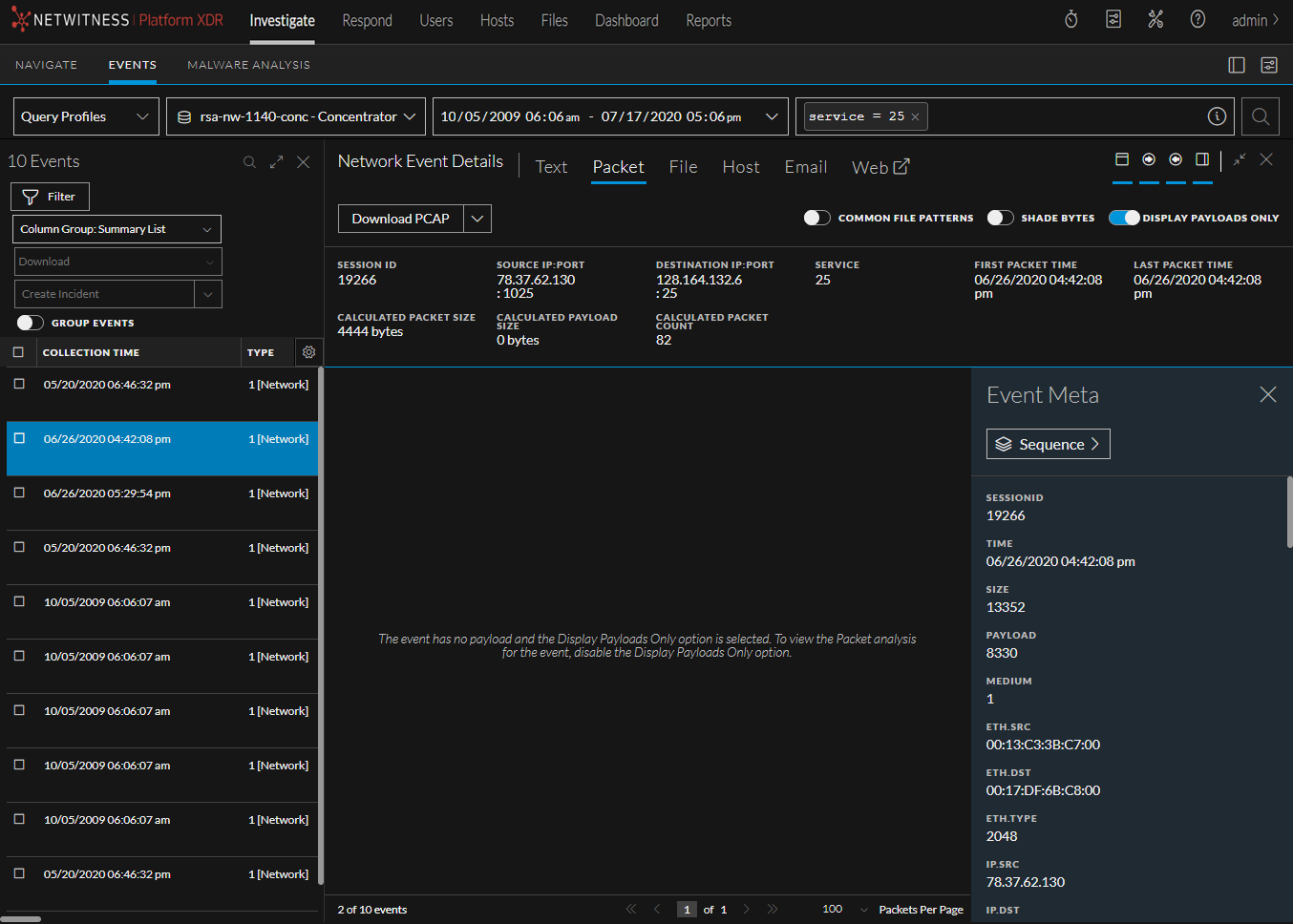Open the Query Profiles dropdown
The image size is (1293, 924).
point(85,116)
